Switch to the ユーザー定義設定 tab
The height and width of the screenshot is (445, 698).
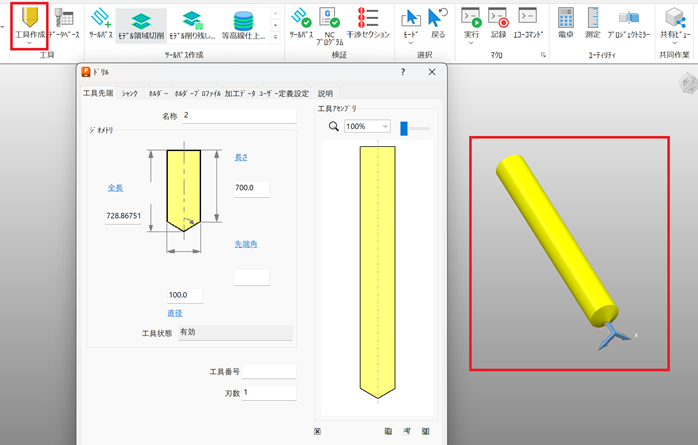284,93
